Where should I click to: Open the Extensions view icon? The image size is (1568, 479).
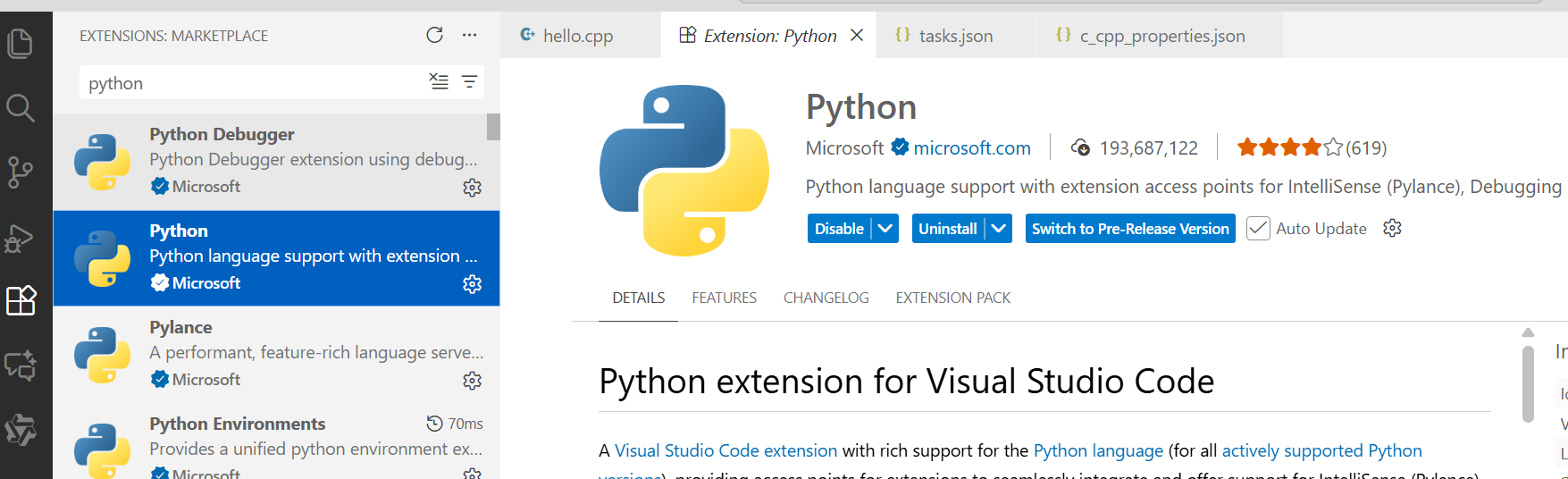21,301
